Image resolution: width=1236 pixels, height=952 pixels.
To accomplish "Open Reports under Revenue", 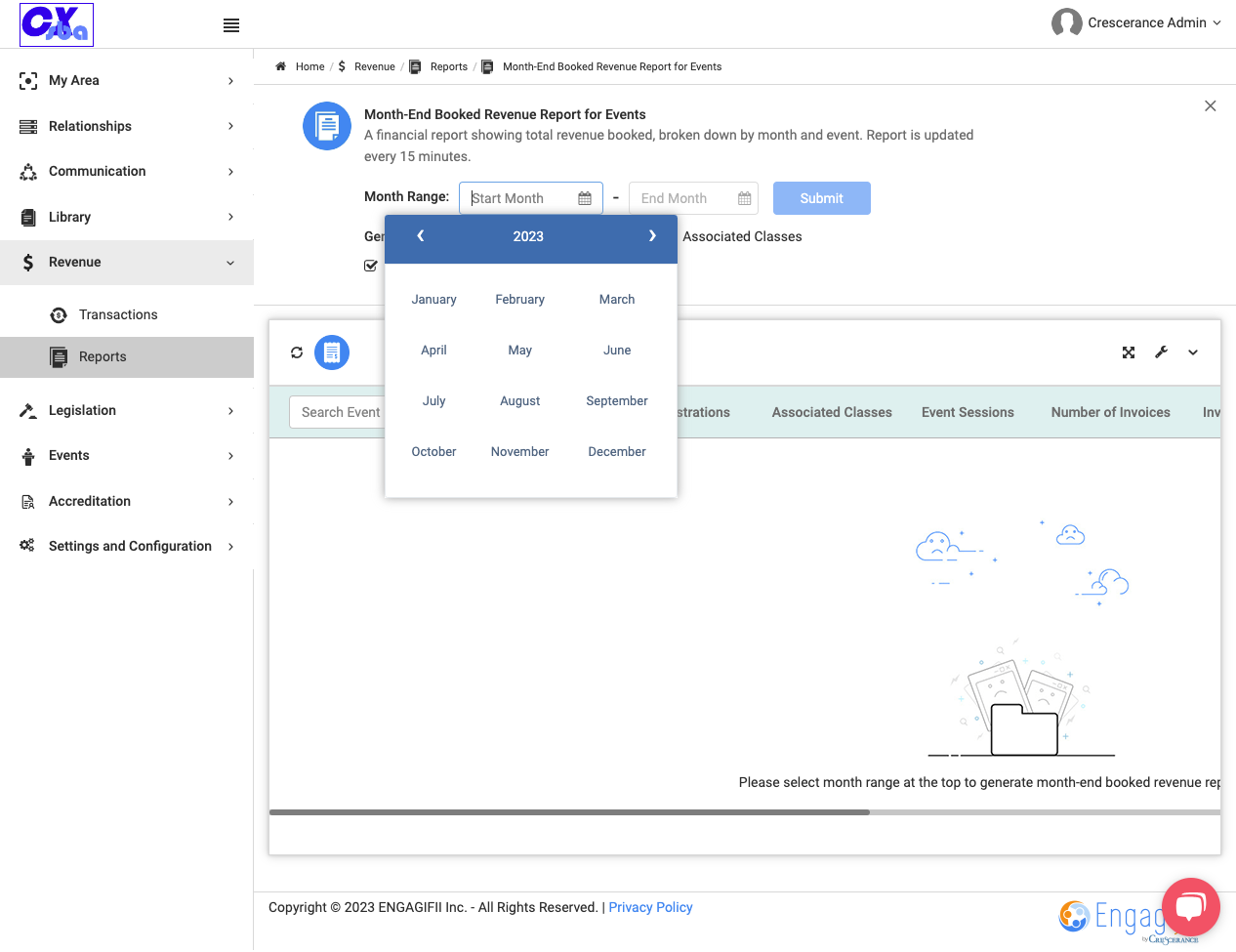I will click(x=127, y=357).
